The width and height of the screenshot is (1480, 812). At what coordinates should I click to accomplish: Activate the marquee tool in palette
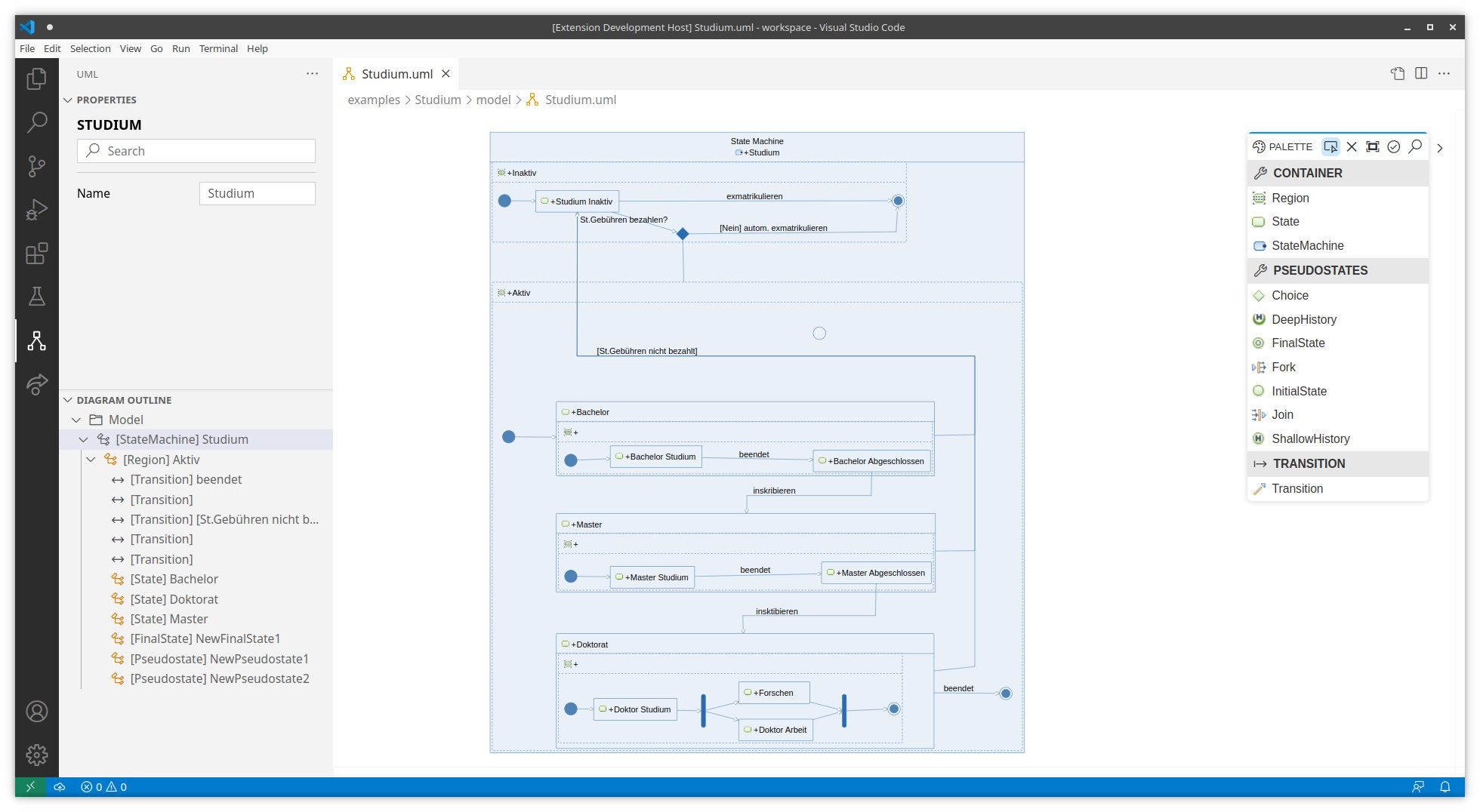point(1373,146)
